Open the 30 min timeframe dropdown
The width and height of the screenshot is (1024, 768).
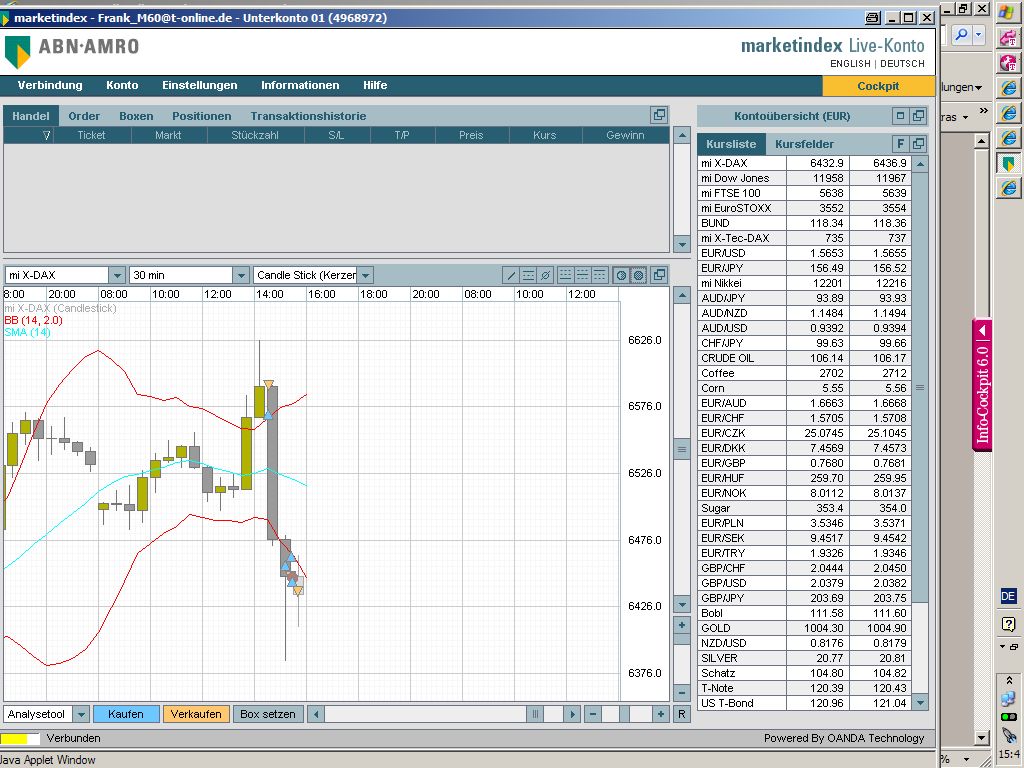(x=240, y=275)
